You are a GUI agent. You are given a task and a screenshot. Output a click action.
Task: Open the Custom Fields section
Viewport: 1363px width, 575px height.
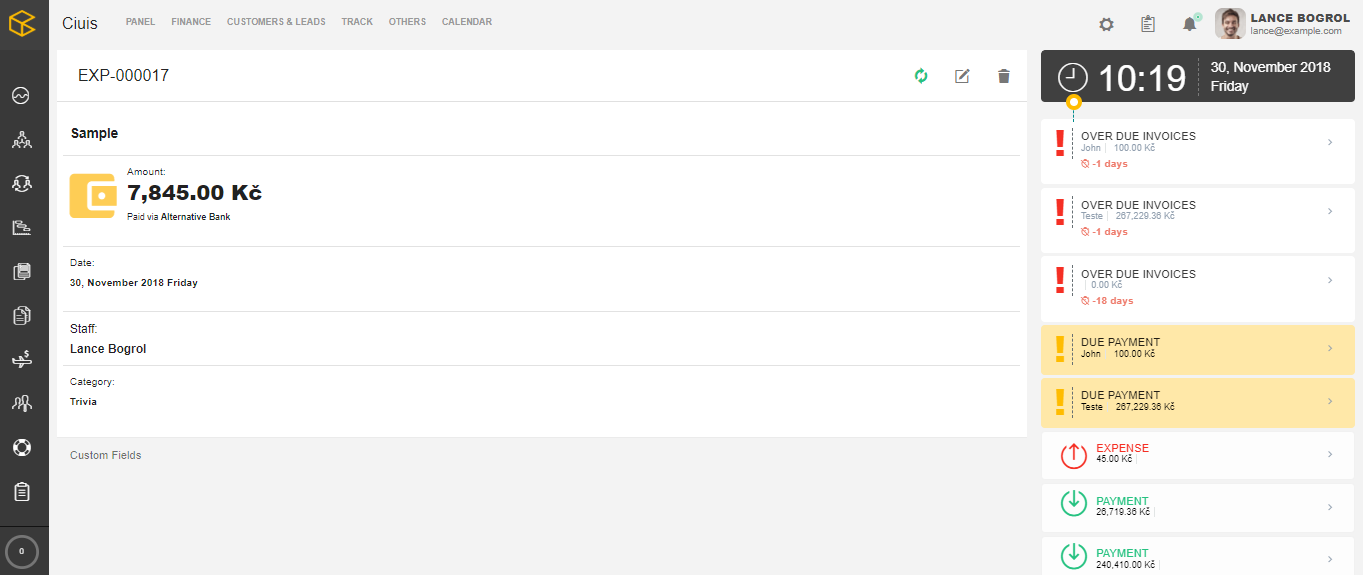coord(105,455)
